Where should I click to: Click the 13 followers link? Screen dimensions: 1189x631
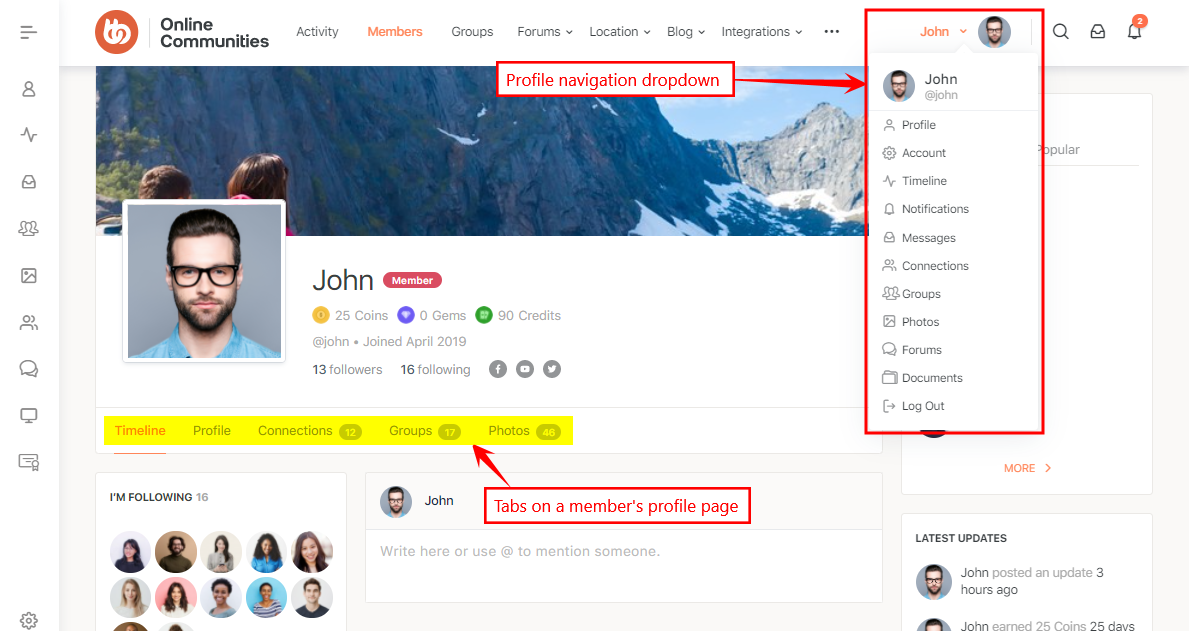pos(347,370)
